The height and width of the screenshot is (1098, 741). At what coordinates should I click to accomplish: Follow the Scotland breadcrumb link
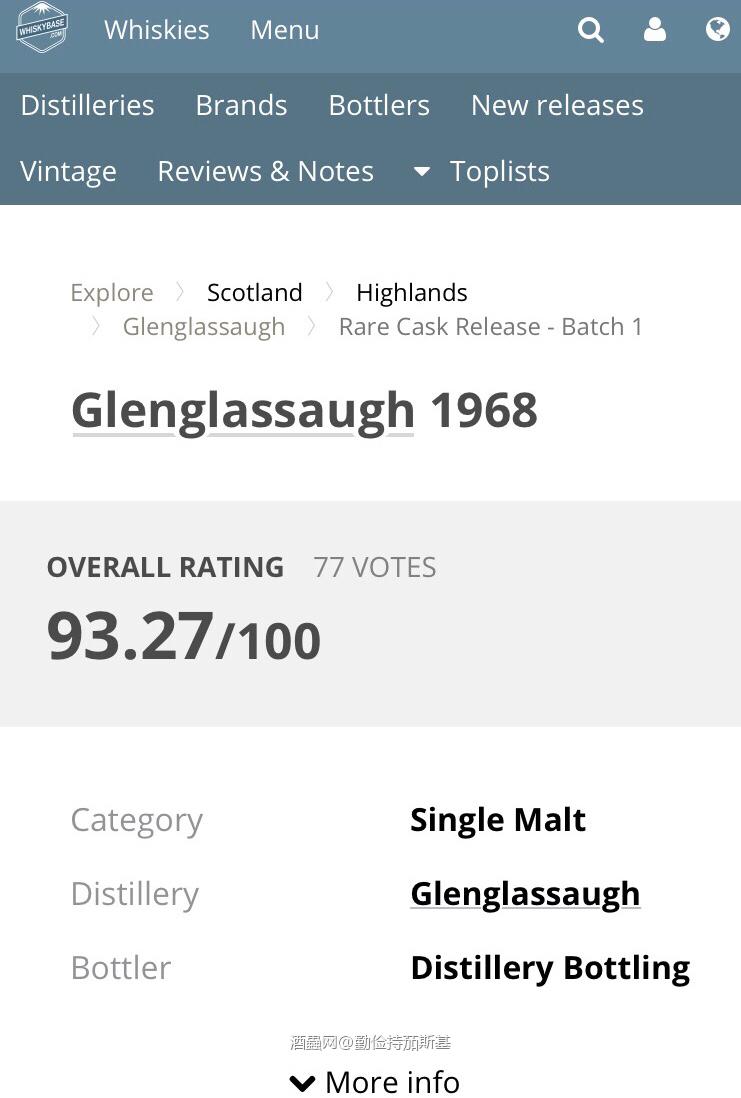[254, 292]
